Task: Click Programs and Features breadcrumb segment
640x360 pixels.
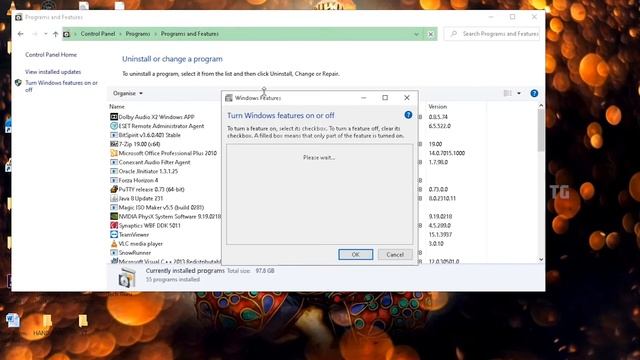Action: [x=190, y=34]
